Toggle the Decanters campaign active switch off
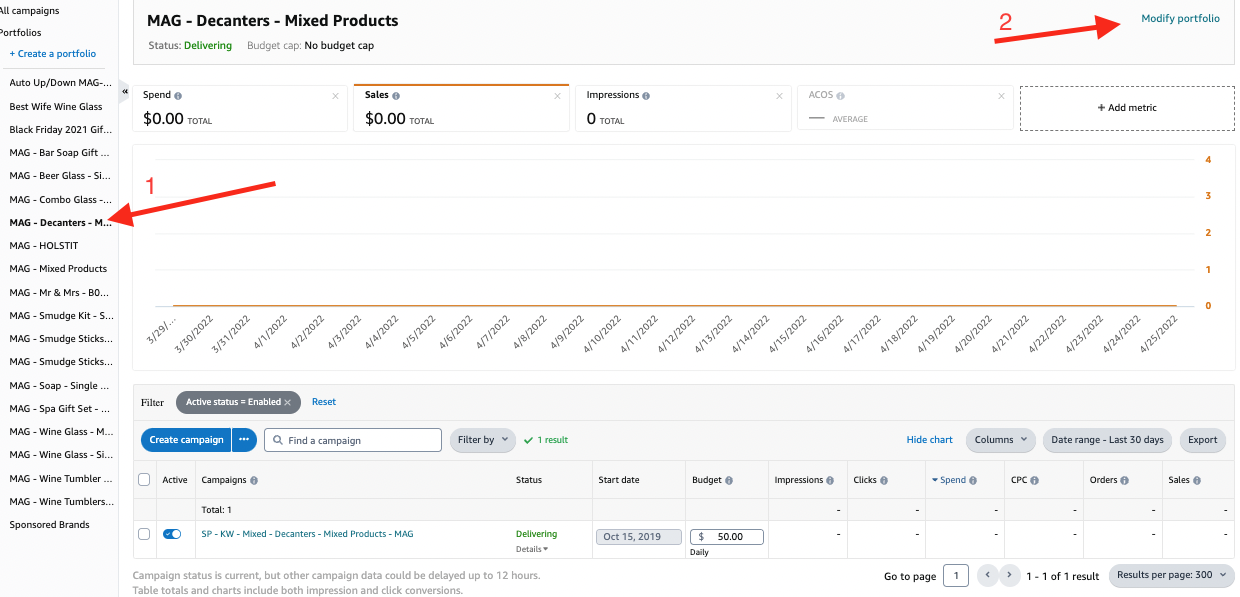1240x597 pixels. 172,534
